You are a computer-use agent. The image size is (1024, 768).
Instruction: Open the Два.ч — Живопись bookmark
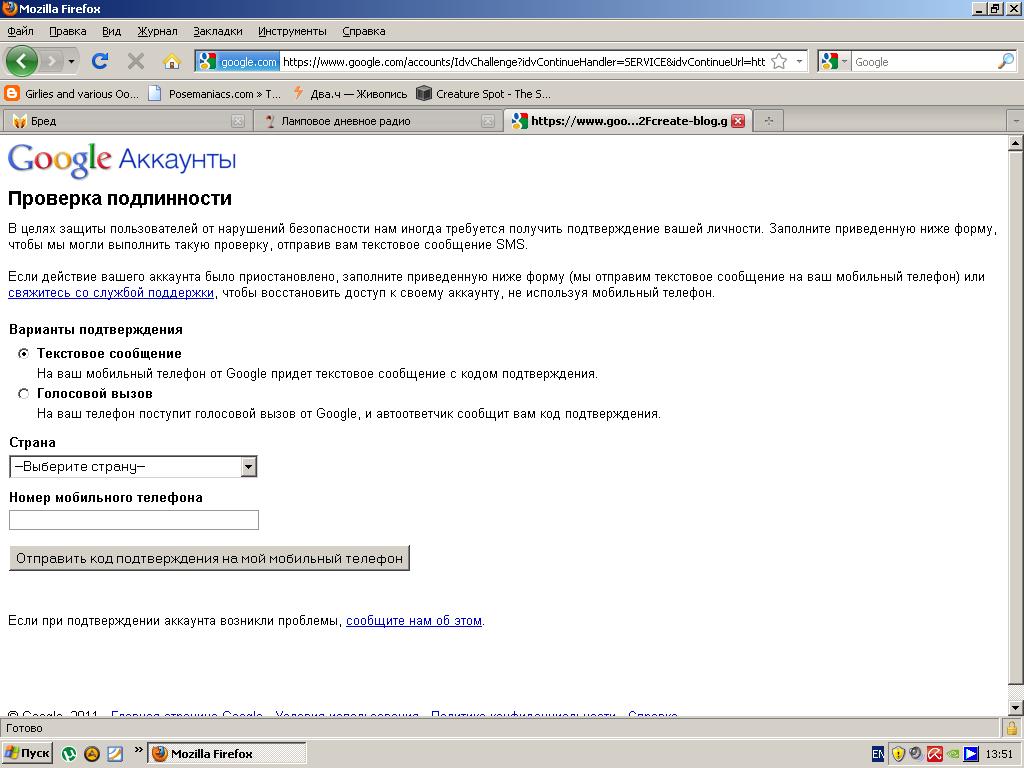[350, 93]
